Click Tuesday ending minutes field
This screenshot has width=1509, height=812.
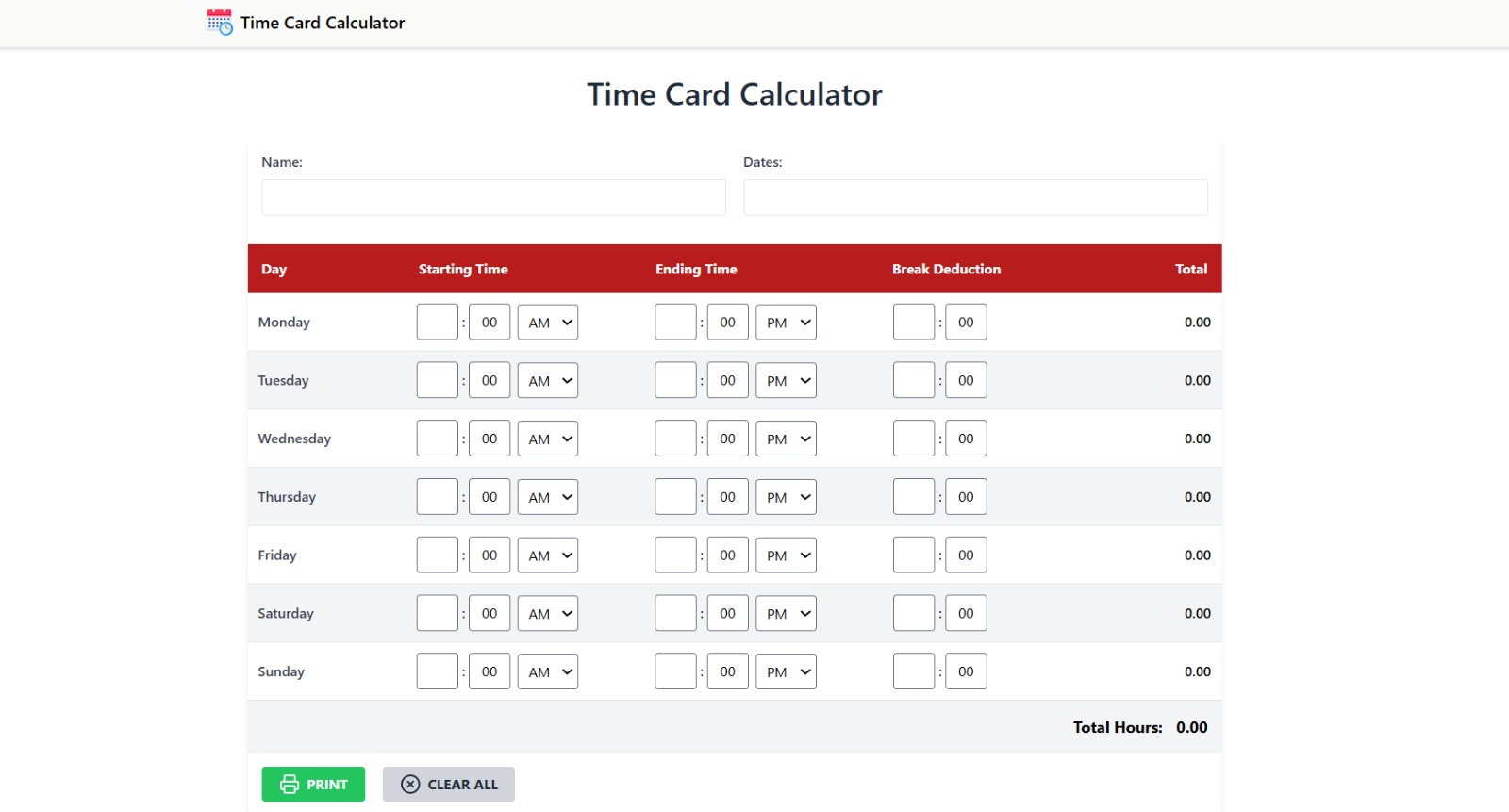point(728,381)
